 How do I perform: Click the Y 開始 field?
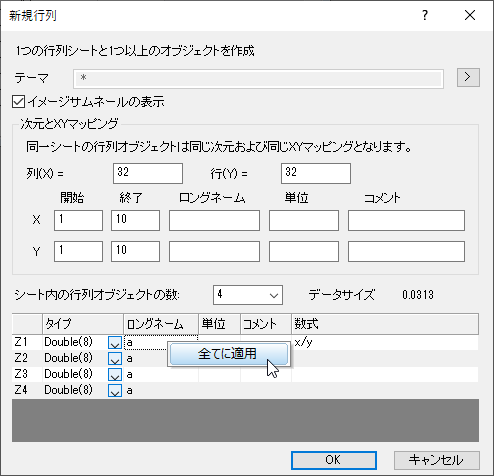[x=78, y=251]
